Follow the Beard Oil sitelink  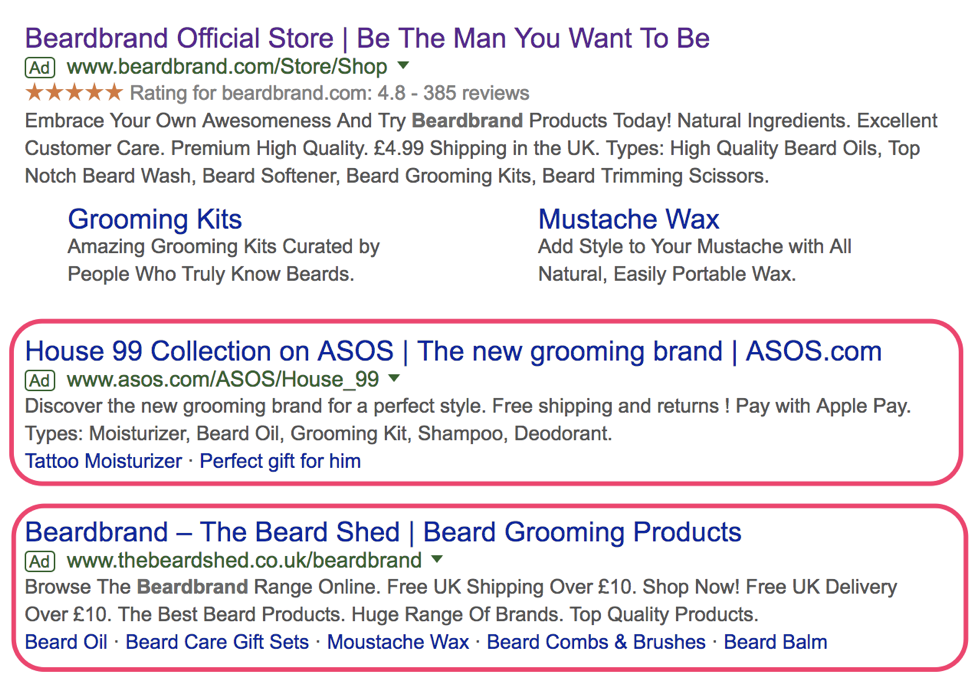(x=66, y=642)
